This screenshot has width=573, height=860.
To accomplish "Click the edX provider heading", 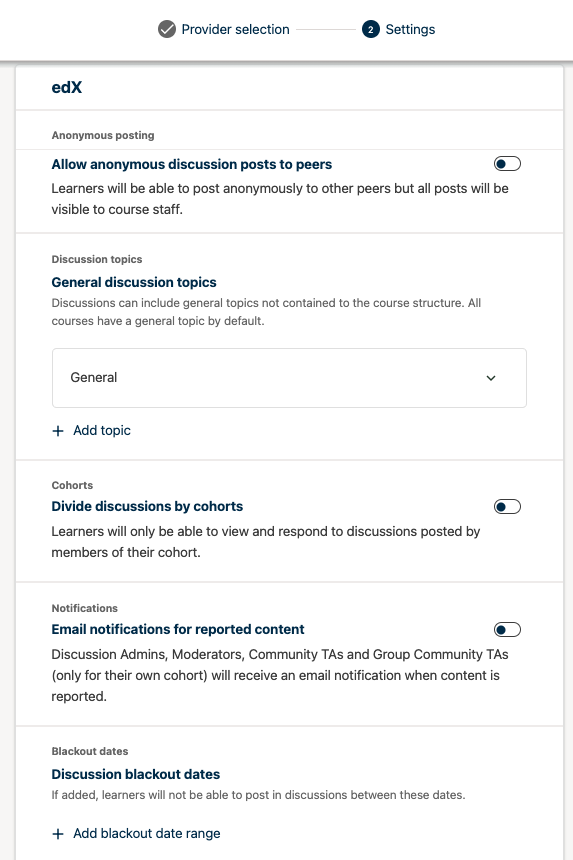I will coord(67,87).
